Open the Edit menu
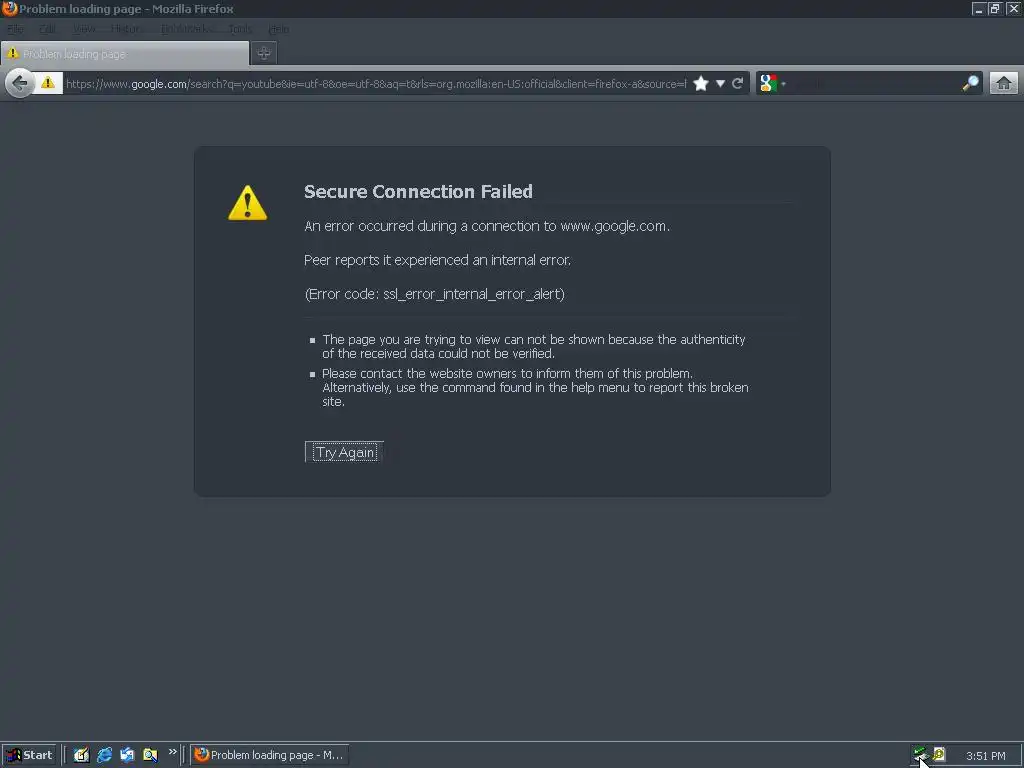Screen dimensions: 1024x768 click(x=47, y=29)
